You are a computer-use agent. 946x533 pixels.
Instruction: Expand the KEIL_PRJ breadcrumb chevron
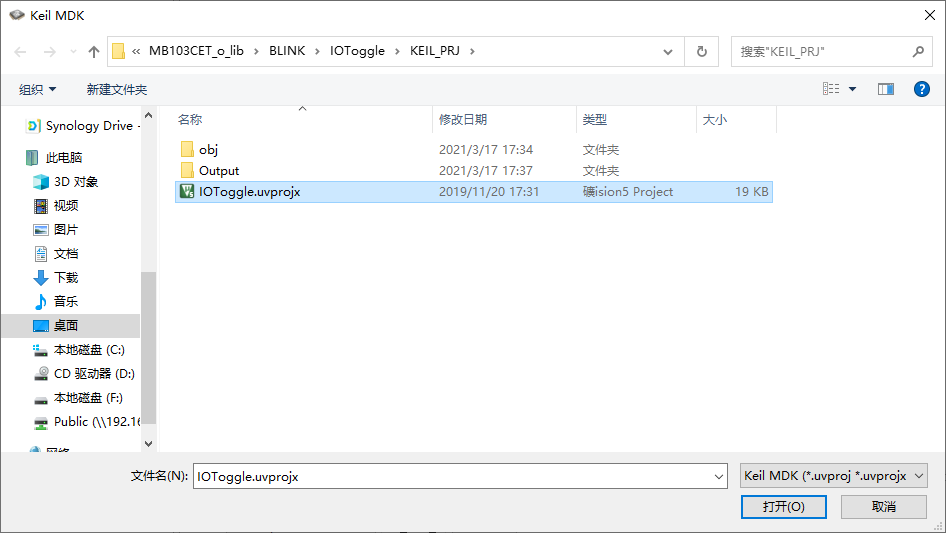(472, 51)
